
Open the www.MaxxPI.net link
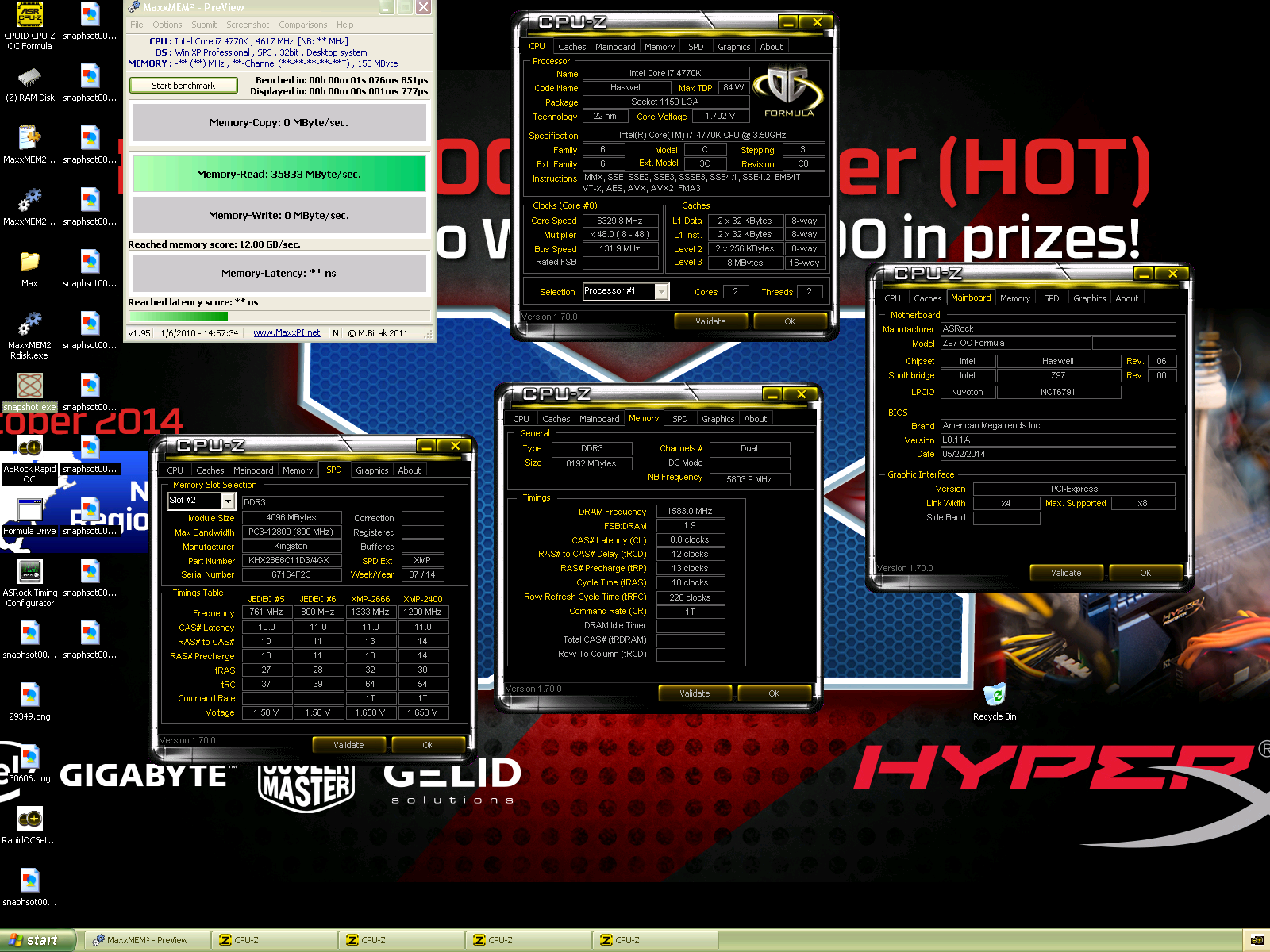287,333
